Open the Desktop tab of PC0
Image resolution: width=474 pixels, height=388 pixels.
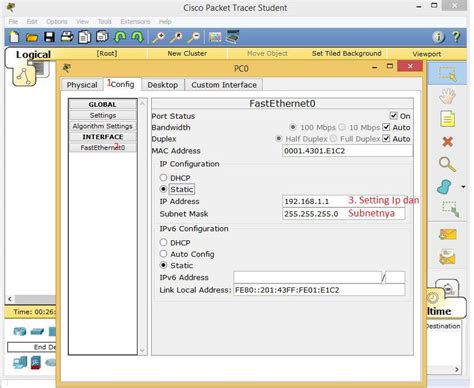coord(162,85)
